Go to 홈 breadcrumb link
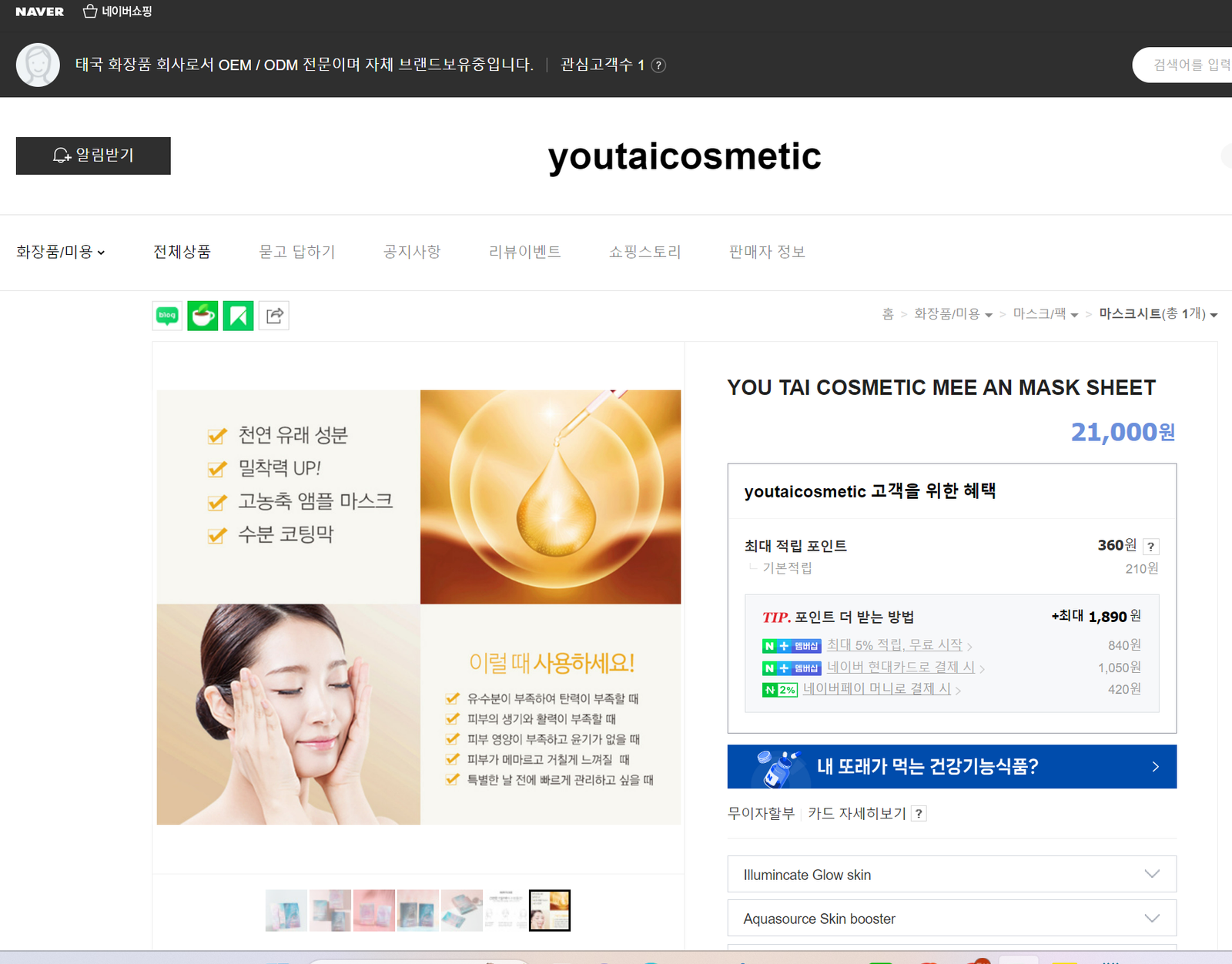Image resolution: width=1232 pixels, height=964 pixels. click(888, 314)
